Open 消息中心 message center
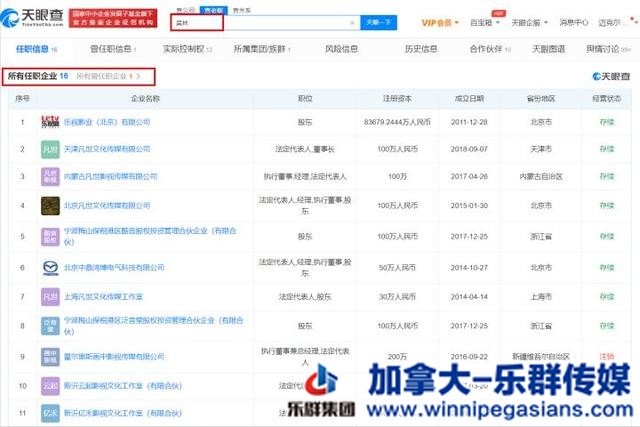Viewport: 640px width, 427px height. [573, 22]
